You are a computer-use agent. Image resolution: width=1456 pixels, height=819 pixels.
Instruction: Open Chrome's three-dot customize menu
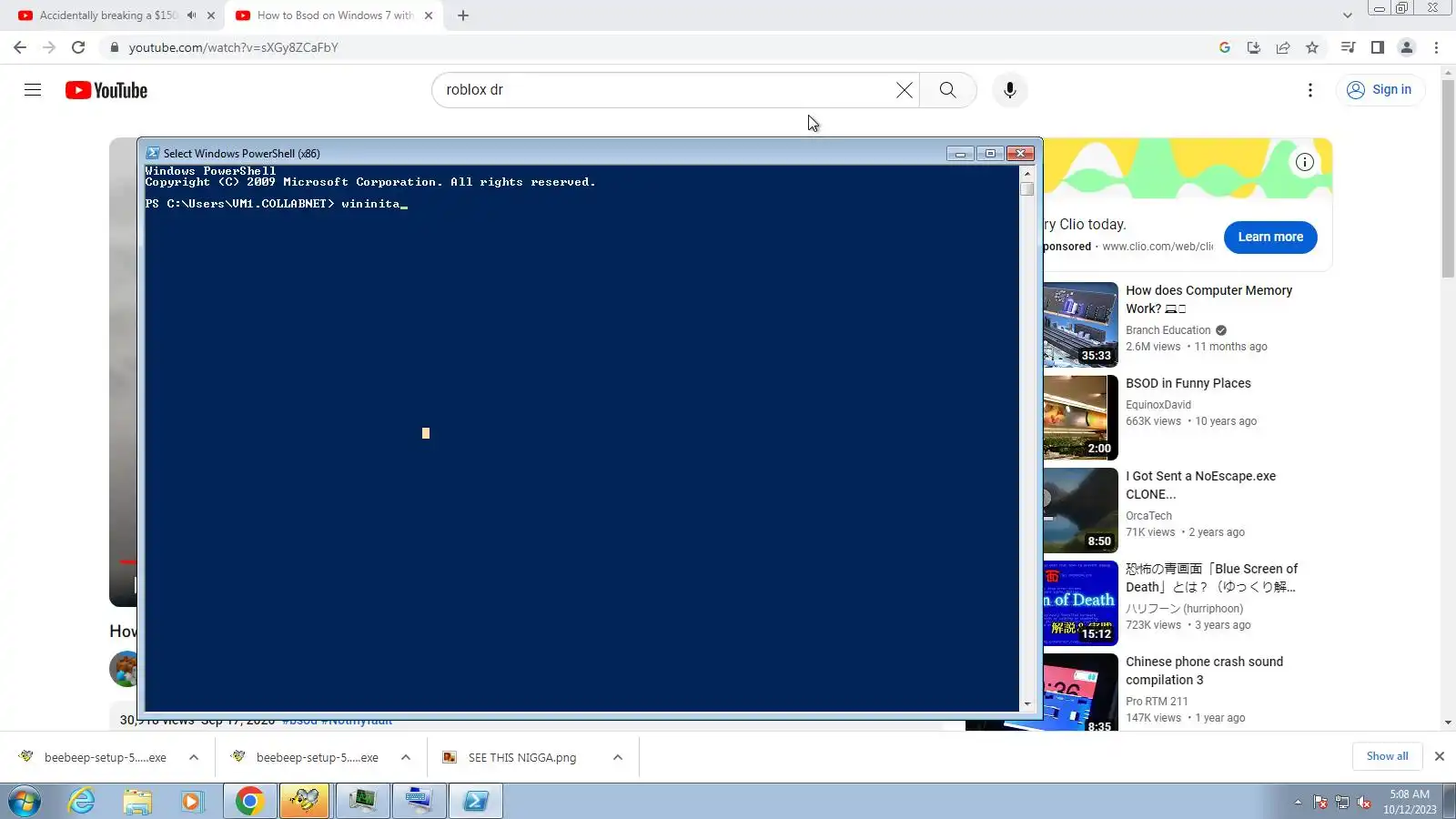[1437, 47]
